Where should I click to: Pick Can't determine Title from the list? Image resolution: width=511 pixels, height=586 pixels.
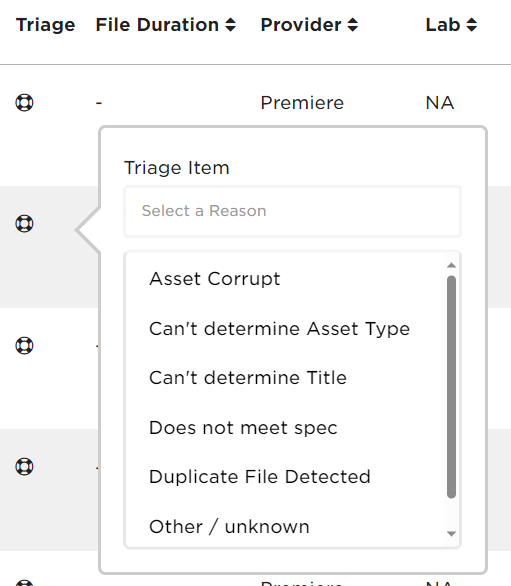(248, 378)
